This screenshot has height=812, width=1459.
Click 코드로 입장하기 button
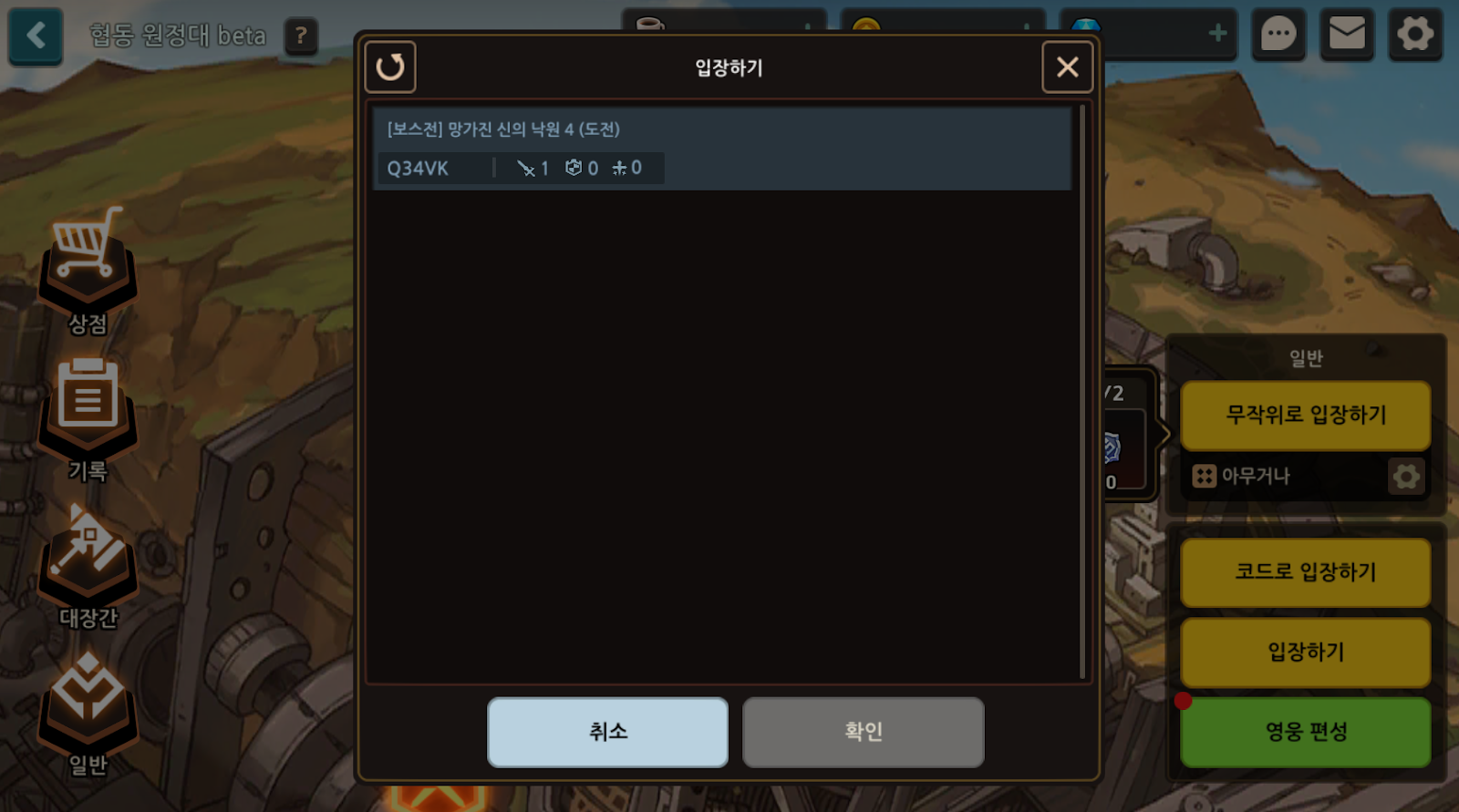click(x=1306, y=572)
